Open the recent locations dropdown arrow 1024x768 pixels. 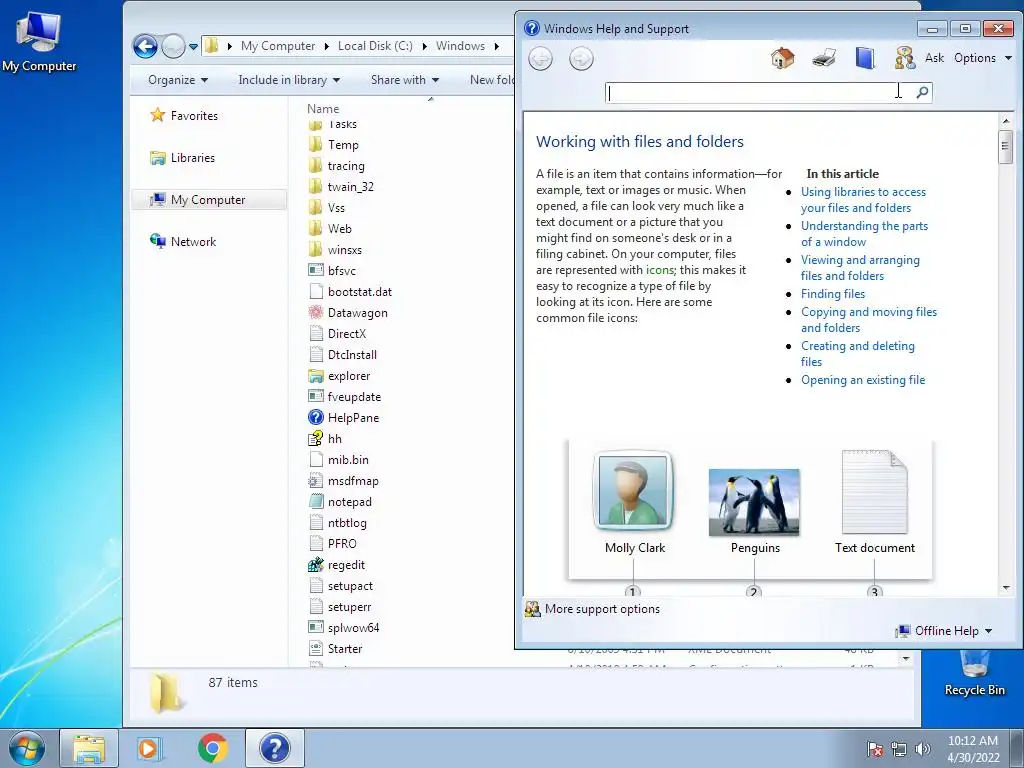point(193,46)
